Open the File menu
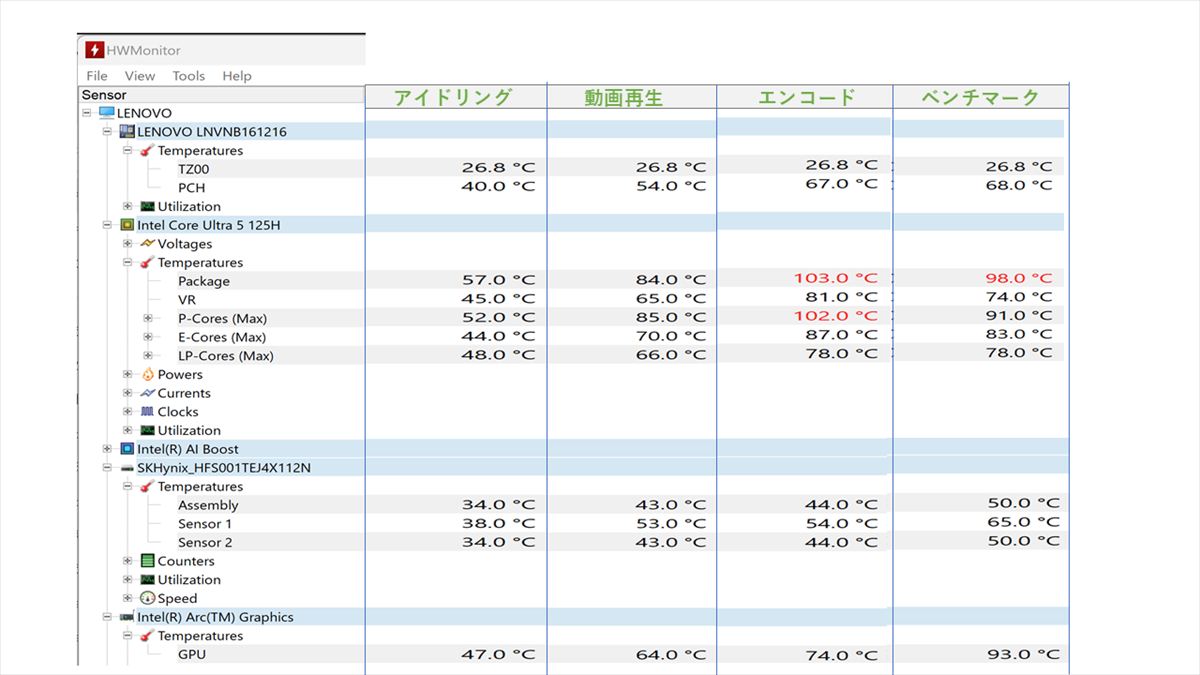This screenshot has height=675, width=1200. [x=97, y=76]
